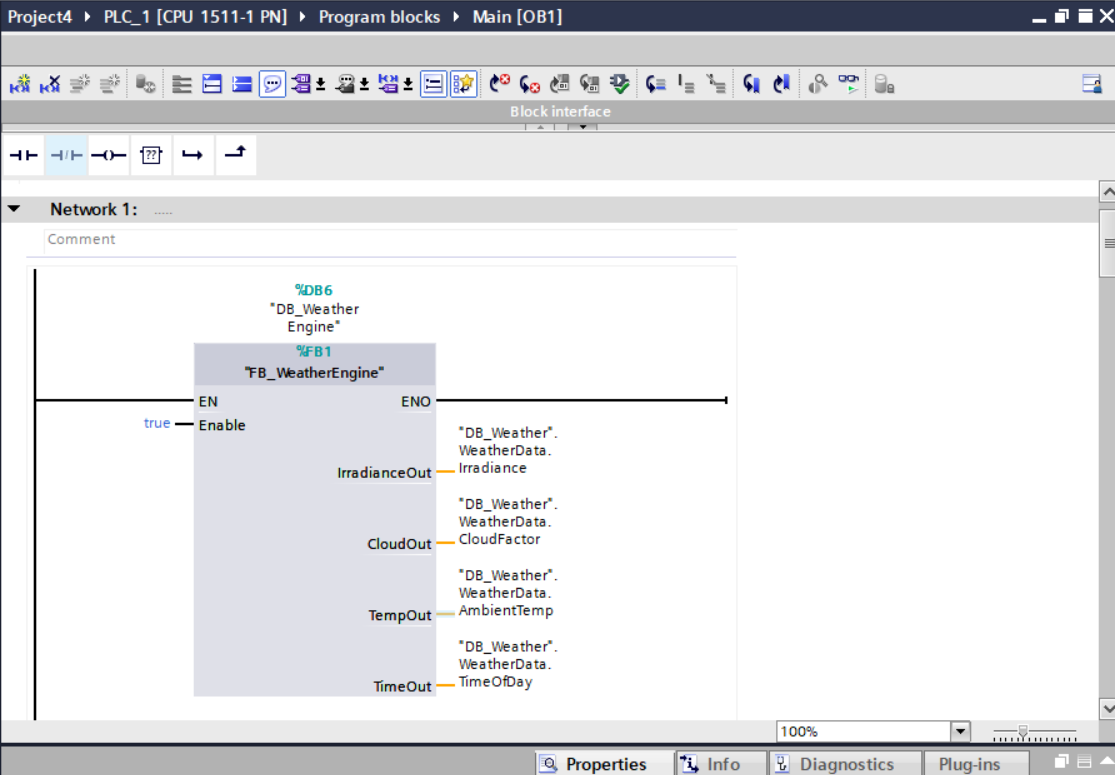Click Close all networks icon
This screenshot has width=1115, height=775.
[x=242, y=84]
